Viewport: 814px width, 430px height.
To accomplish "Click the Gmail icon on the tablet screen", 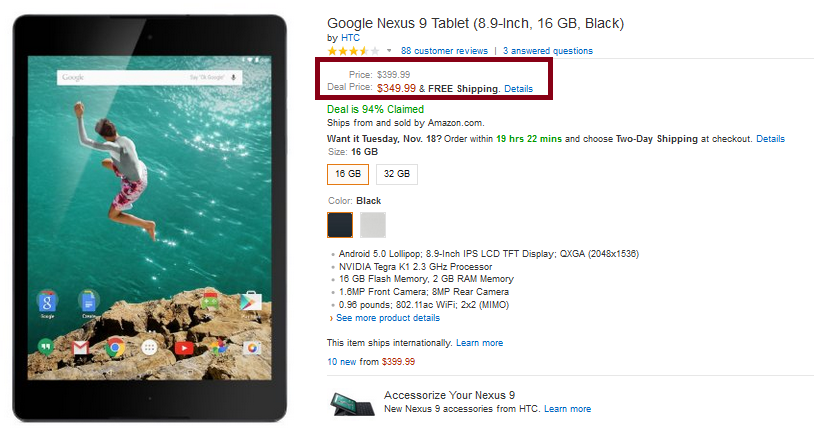I will click(81, 348).
